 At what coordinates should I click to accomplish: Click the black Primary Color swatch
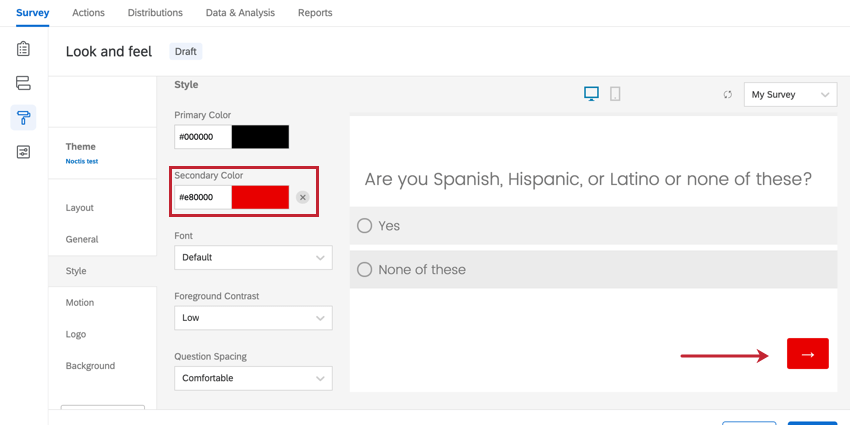[260, 138]
